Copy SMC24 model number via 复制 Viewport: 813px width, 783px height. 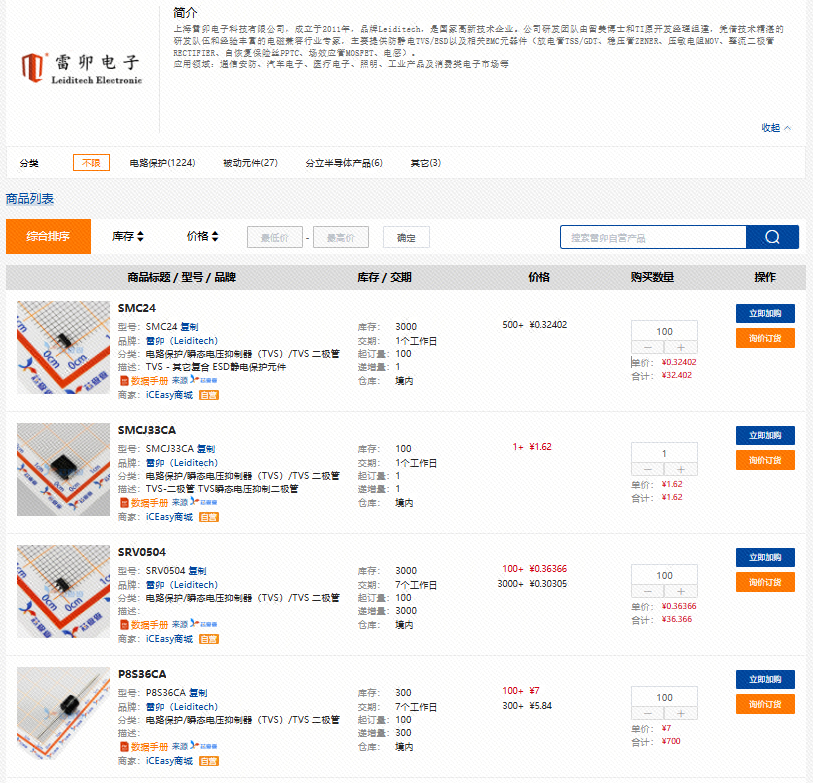[x=189, y=327]
